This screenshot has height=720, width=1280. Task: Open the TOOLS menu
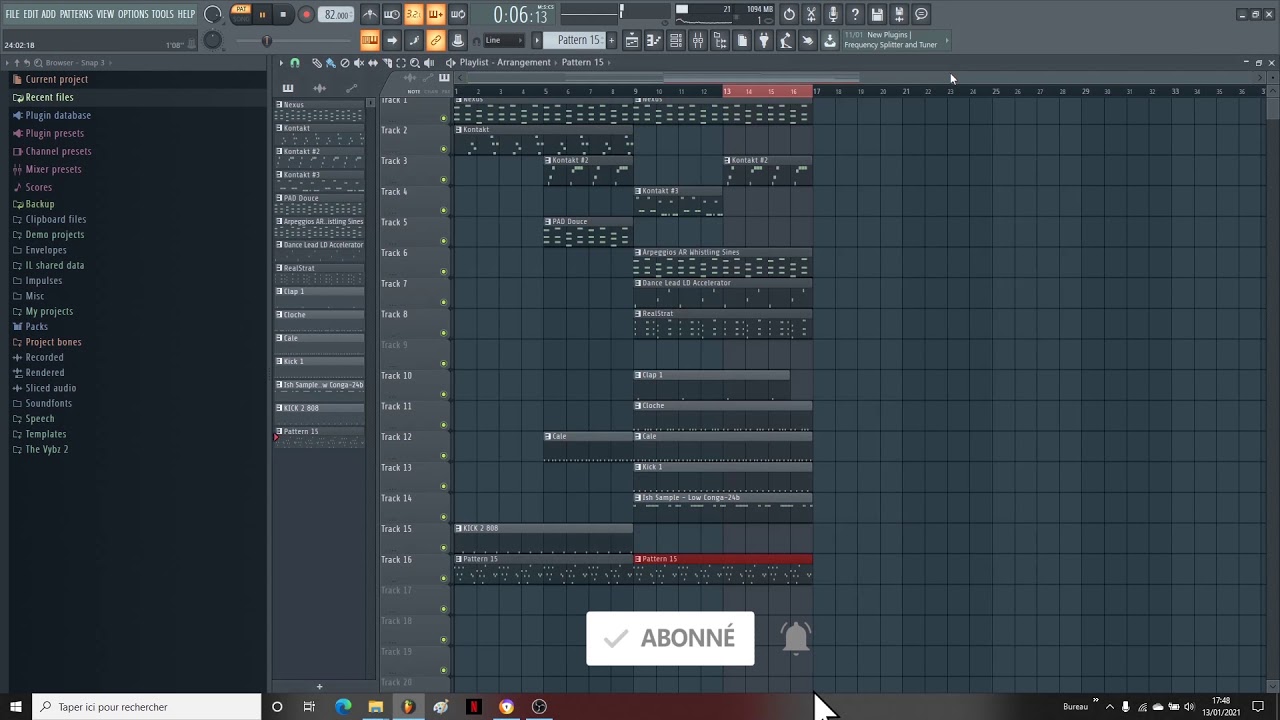click(162, 14)
